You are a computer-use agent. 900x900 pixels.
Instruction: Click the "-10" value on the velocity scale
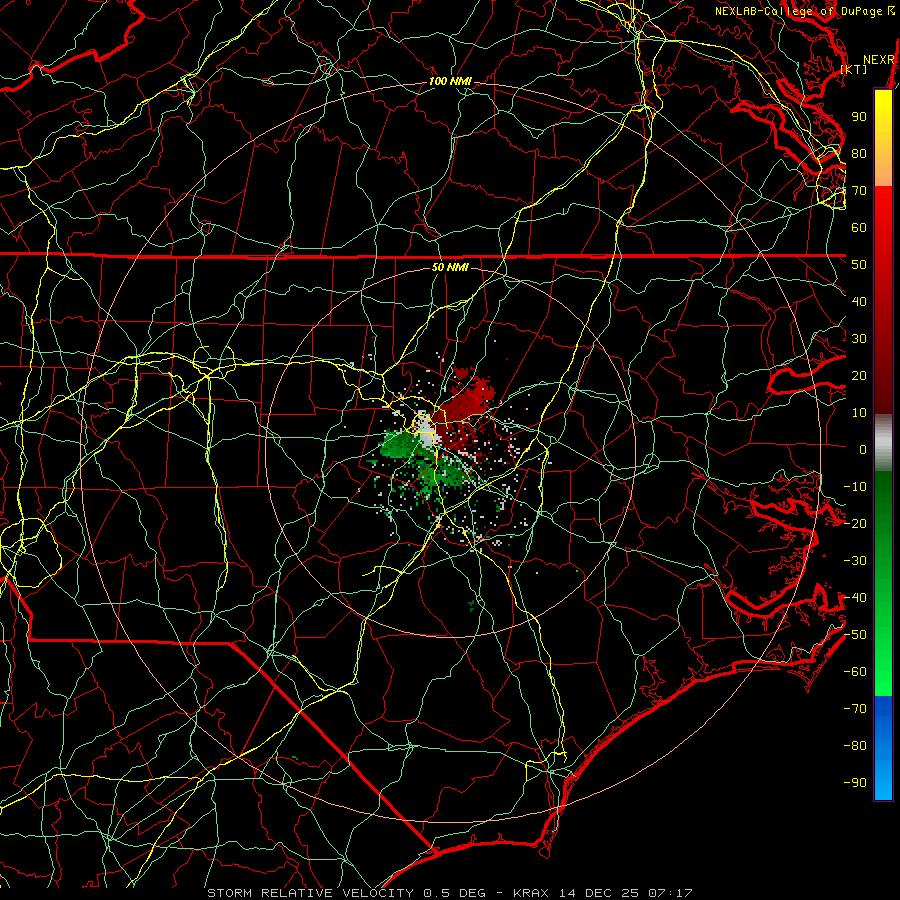[855, 487]
